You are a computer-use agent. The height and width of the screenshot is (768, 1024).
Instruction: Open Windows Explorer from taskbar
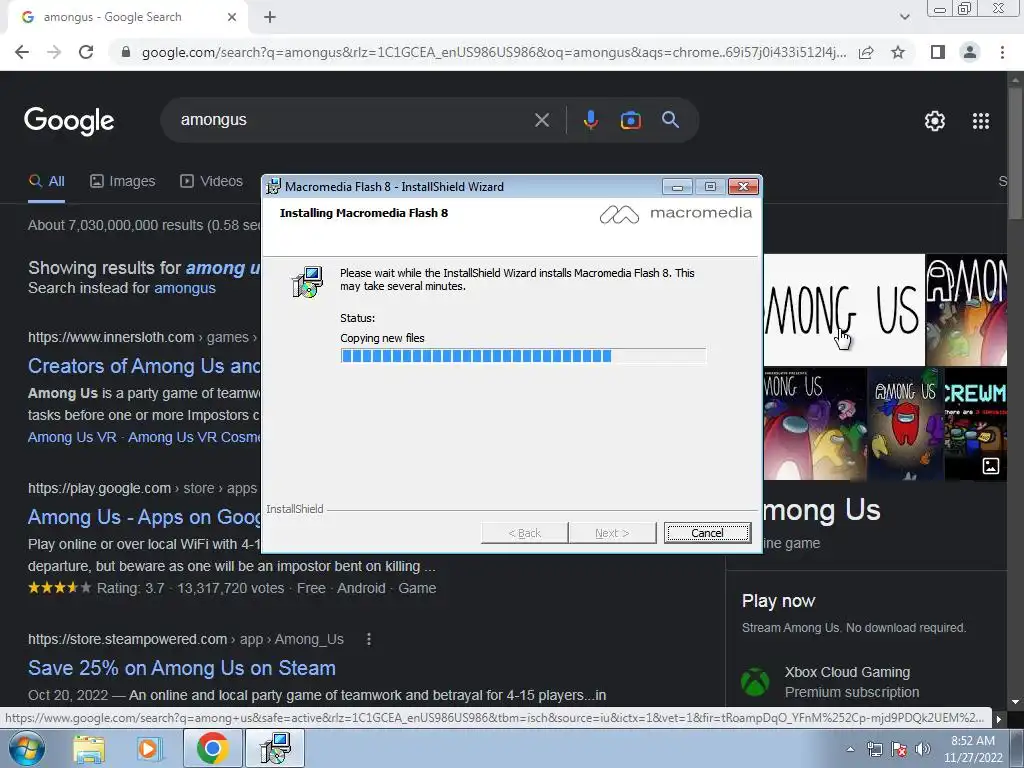pyautogui.click(x=88, y=748)
